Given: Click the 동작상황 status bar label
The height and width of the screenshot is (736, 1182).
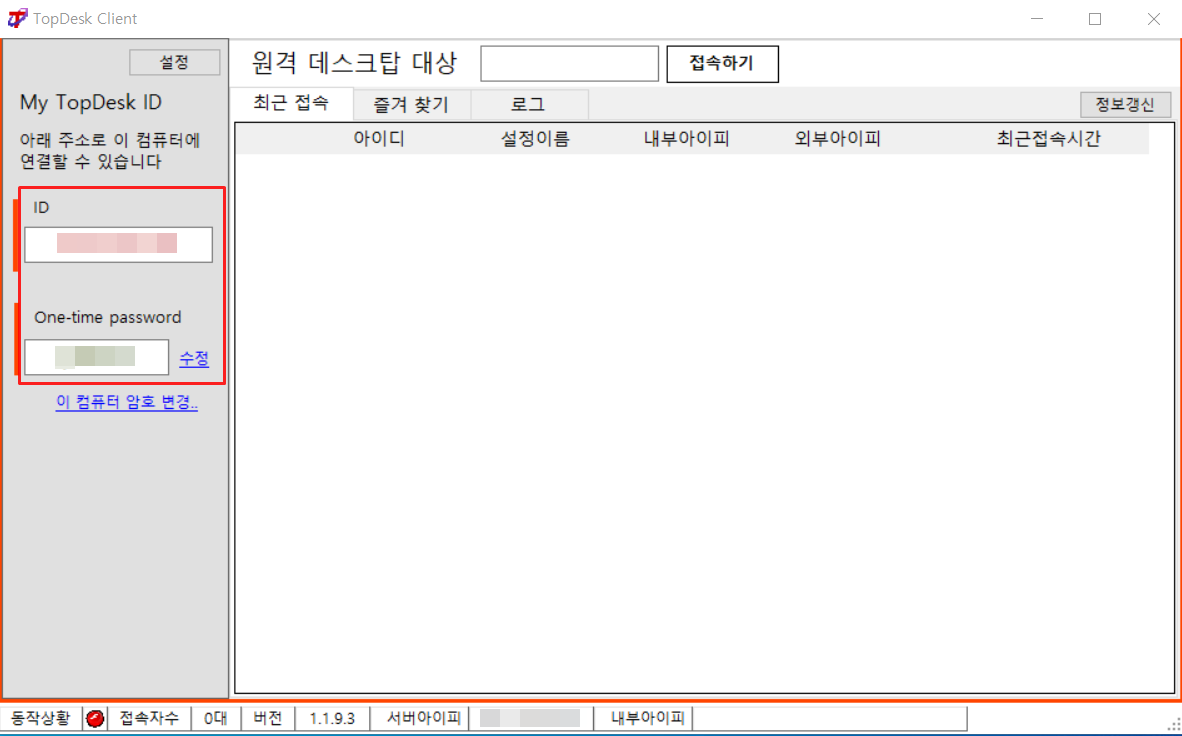Looking at the screenshot, I should [41, 718].
